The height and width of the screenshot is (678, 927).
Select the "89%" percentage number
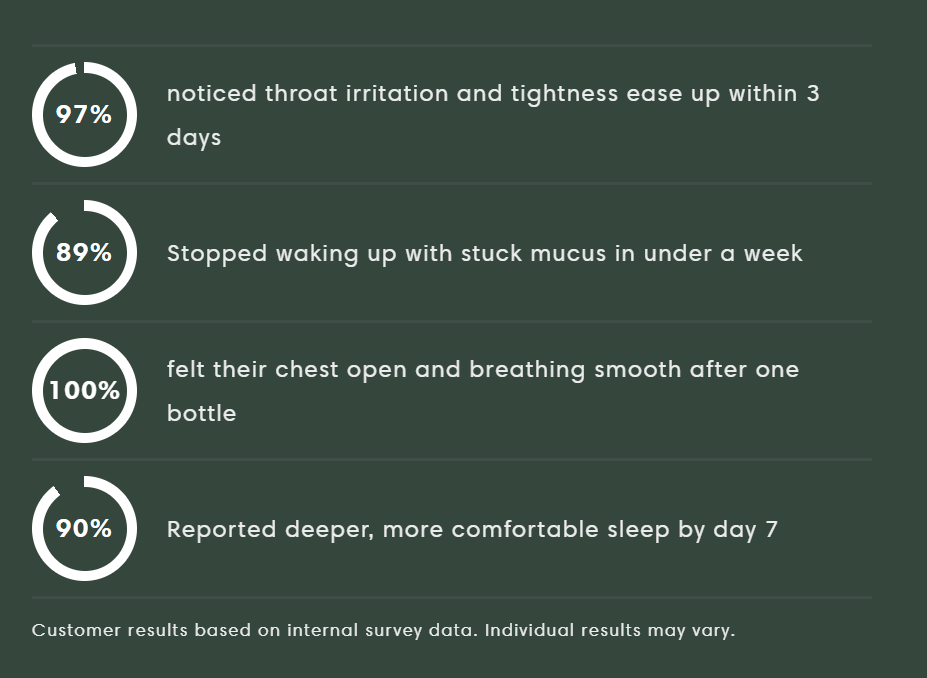[x=84, y=253]
